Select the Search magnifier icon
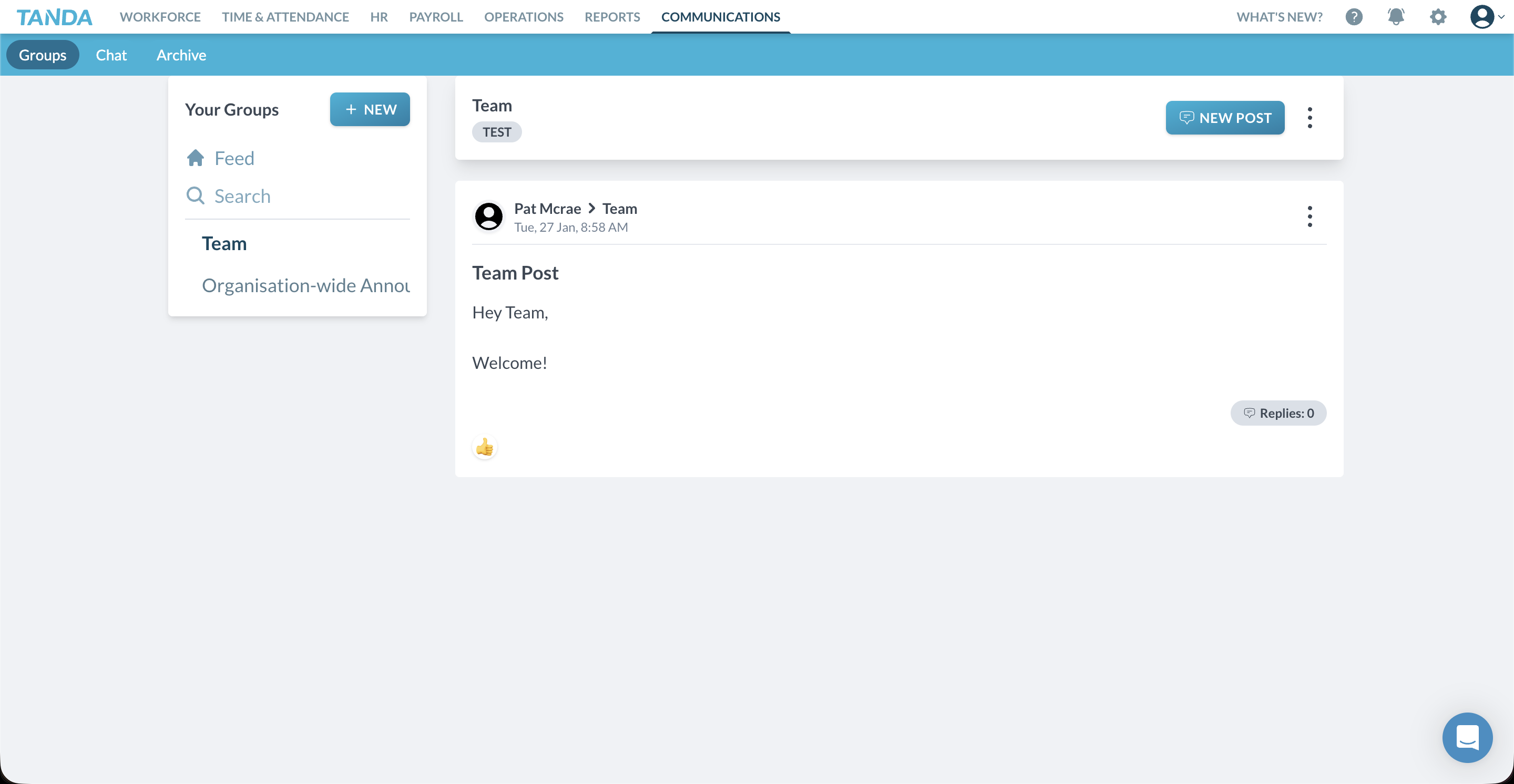Image resolution: width=1514 pixels, height=784 pixels. [x=196, y=195]
